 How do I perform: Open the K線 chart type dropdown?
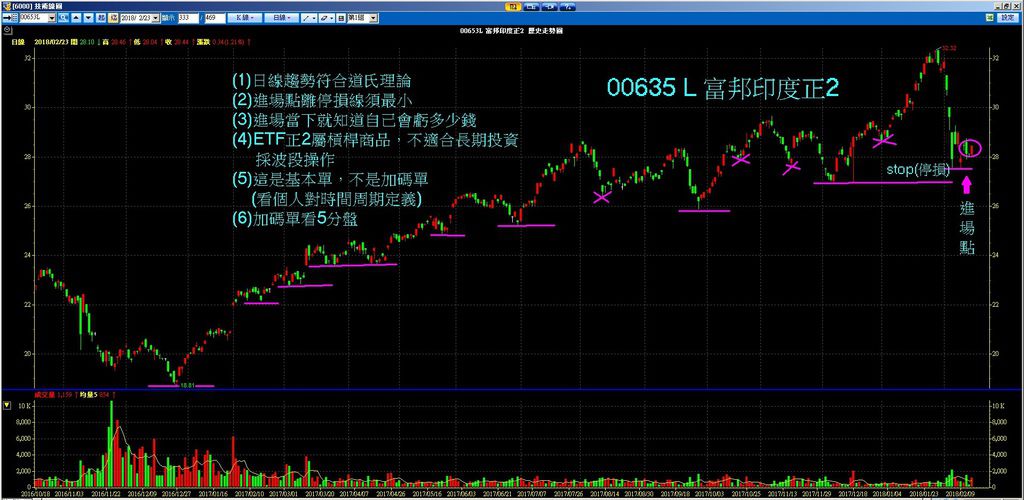(x=244, y=18)
